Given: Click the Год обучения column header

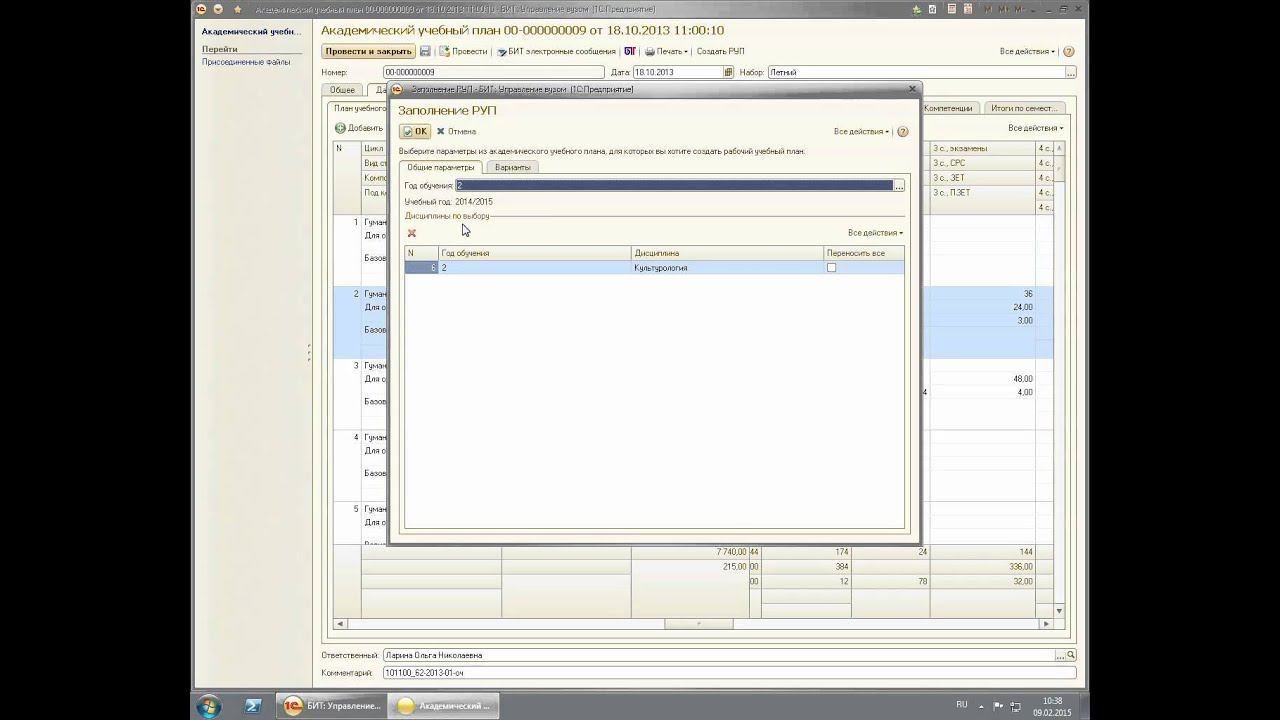Looking at the screenshot, I should click(x=535, y=253).
